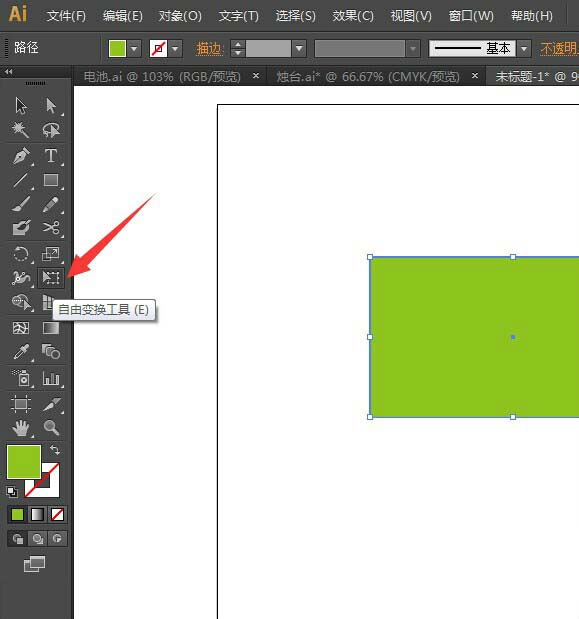
Task: Select the Direct Selection tool
Action: 51,106
